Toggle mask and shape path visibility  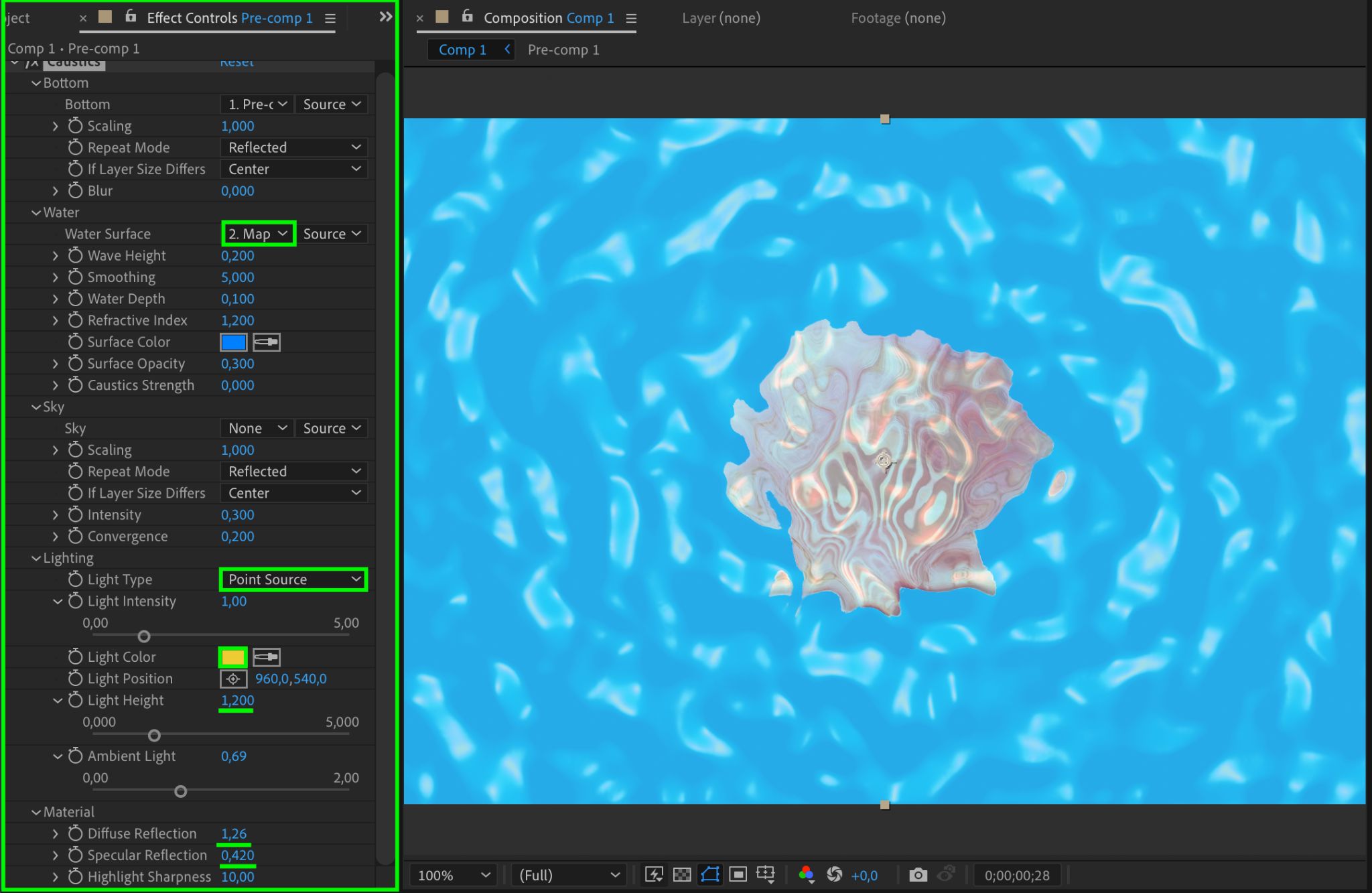710,874
